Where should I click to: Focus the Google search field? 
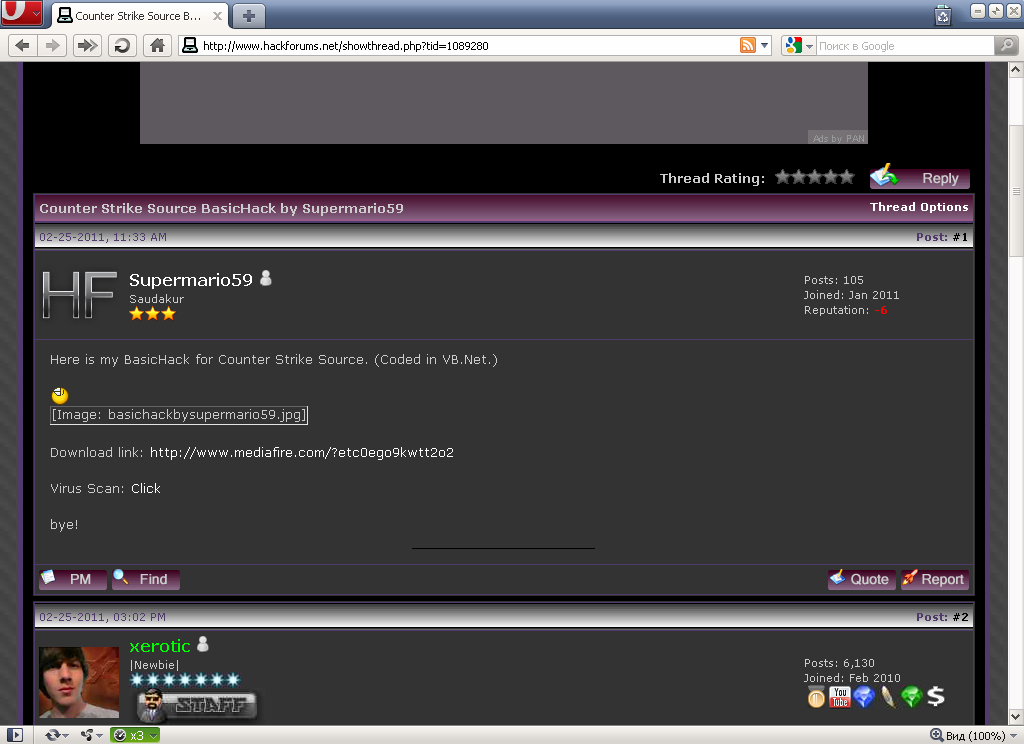pos(905,46)
